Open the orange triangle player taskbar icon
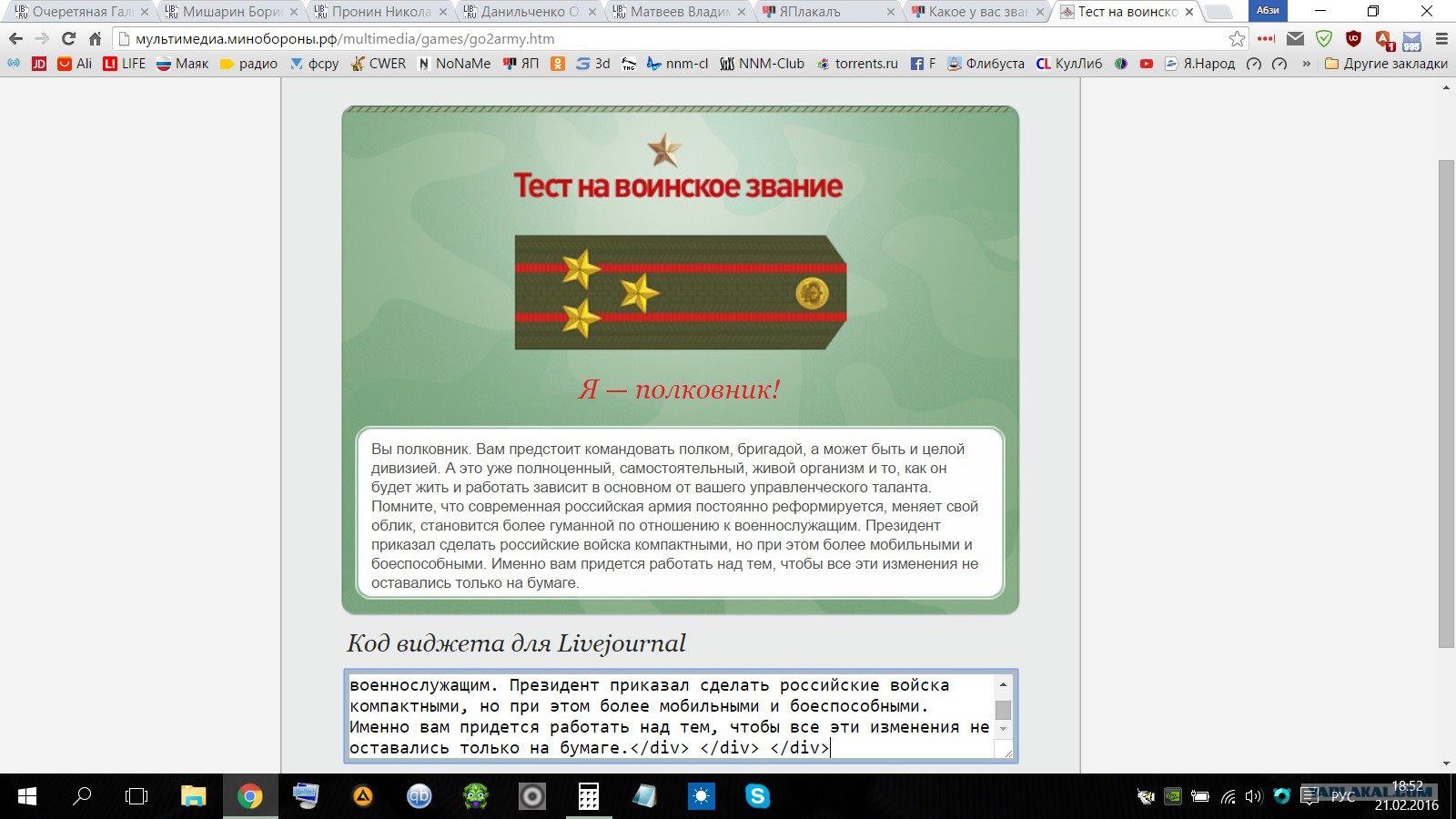The width and height of the screenshot is (1456, 819). pos(363,796)
